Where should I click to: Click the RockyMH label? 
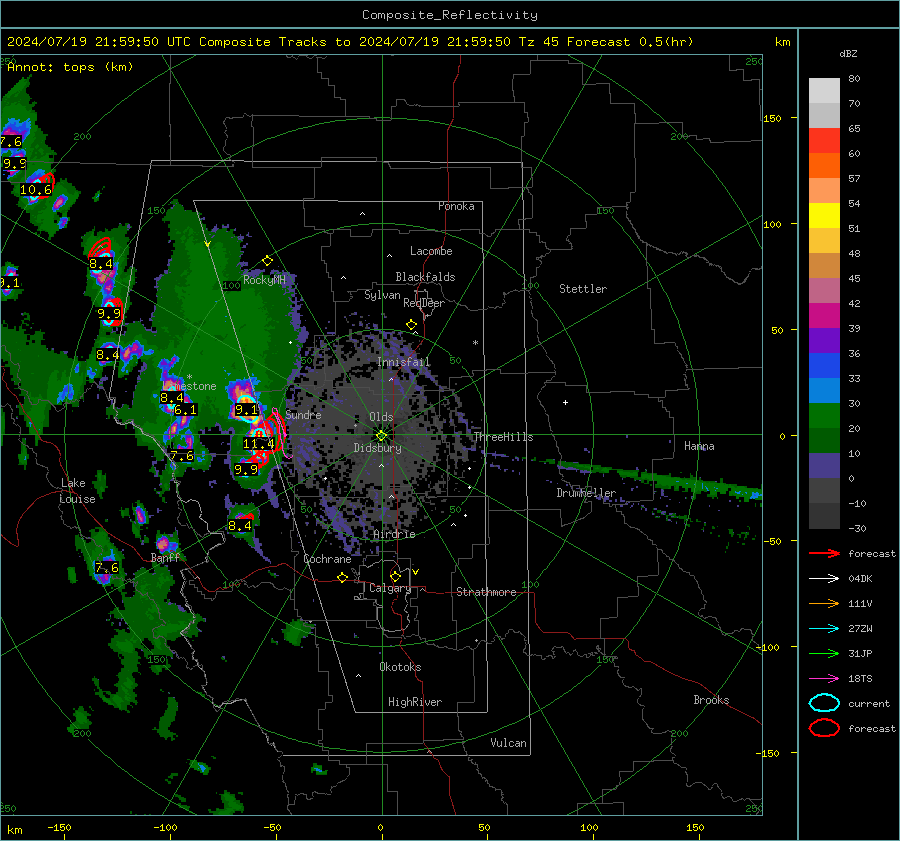click(x=264, y=280)
